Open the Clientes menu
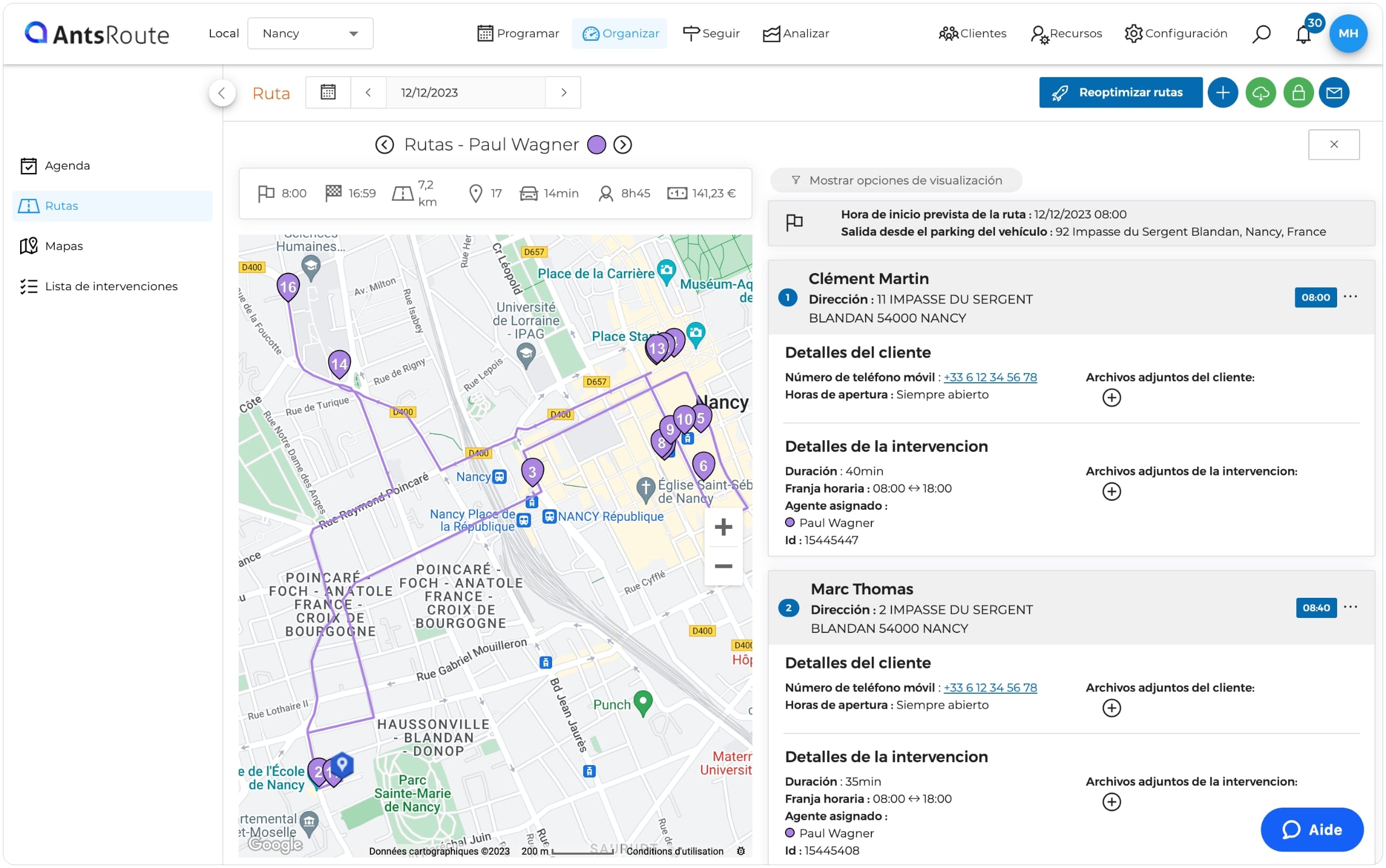 click(x=973, y=33)
